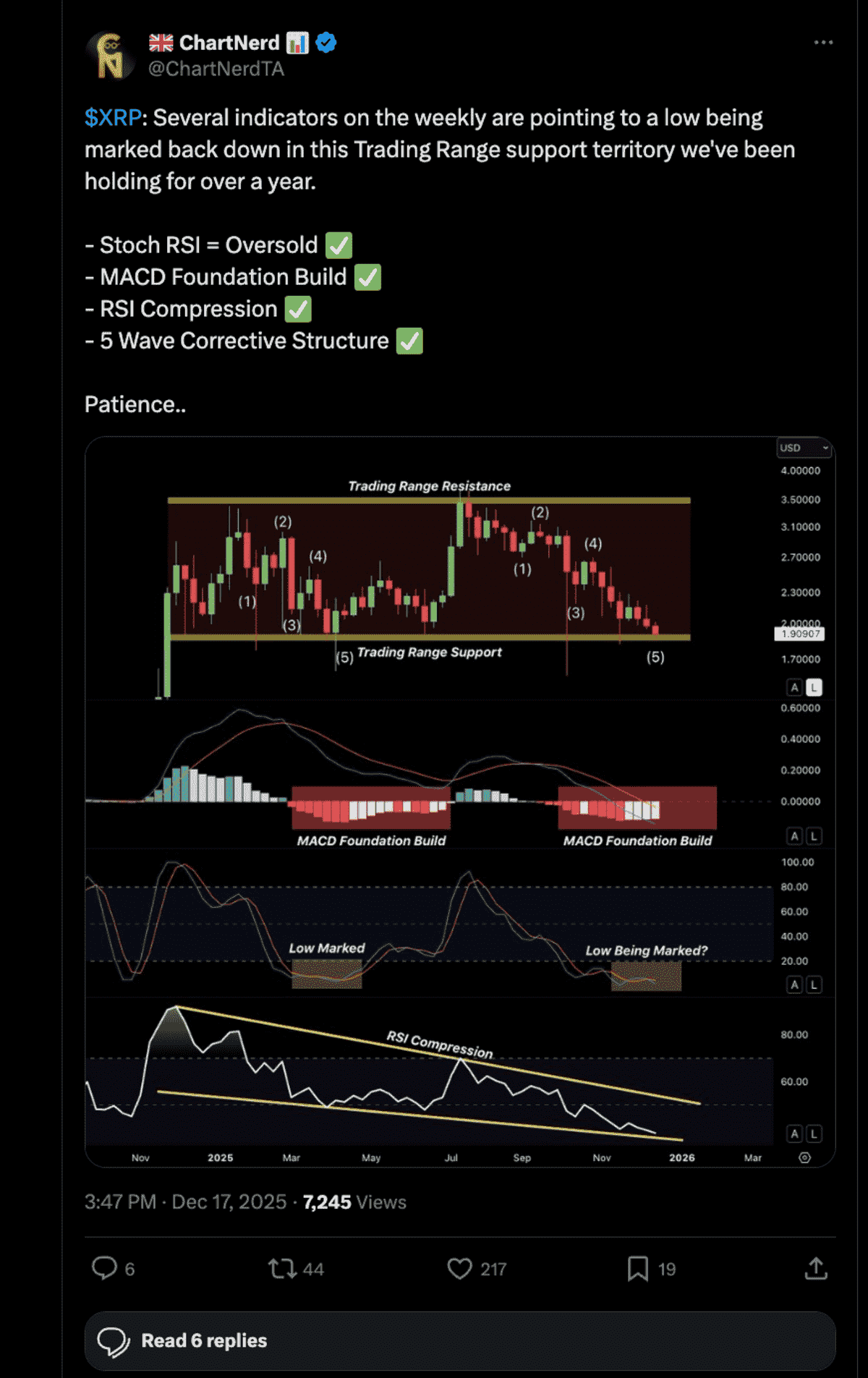Toggle log scale 'L' on MACD pane

[814, 836]
